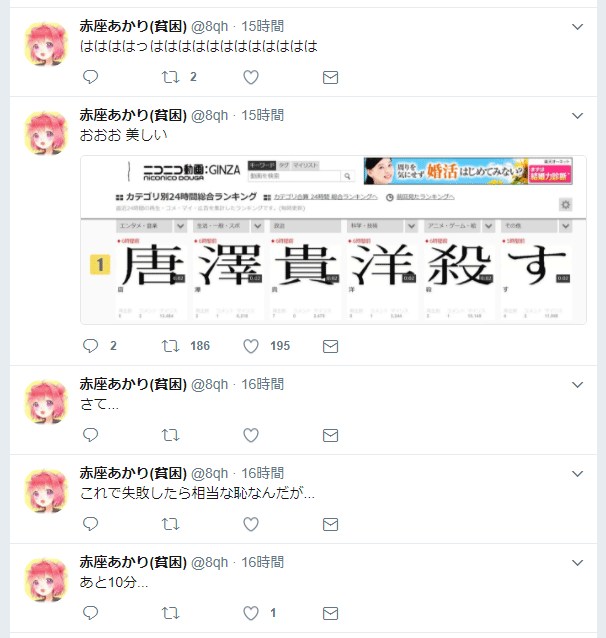606x638 pixels.
Task: Open the options chevron on the さて… tweet
Action: click(578, 385)
